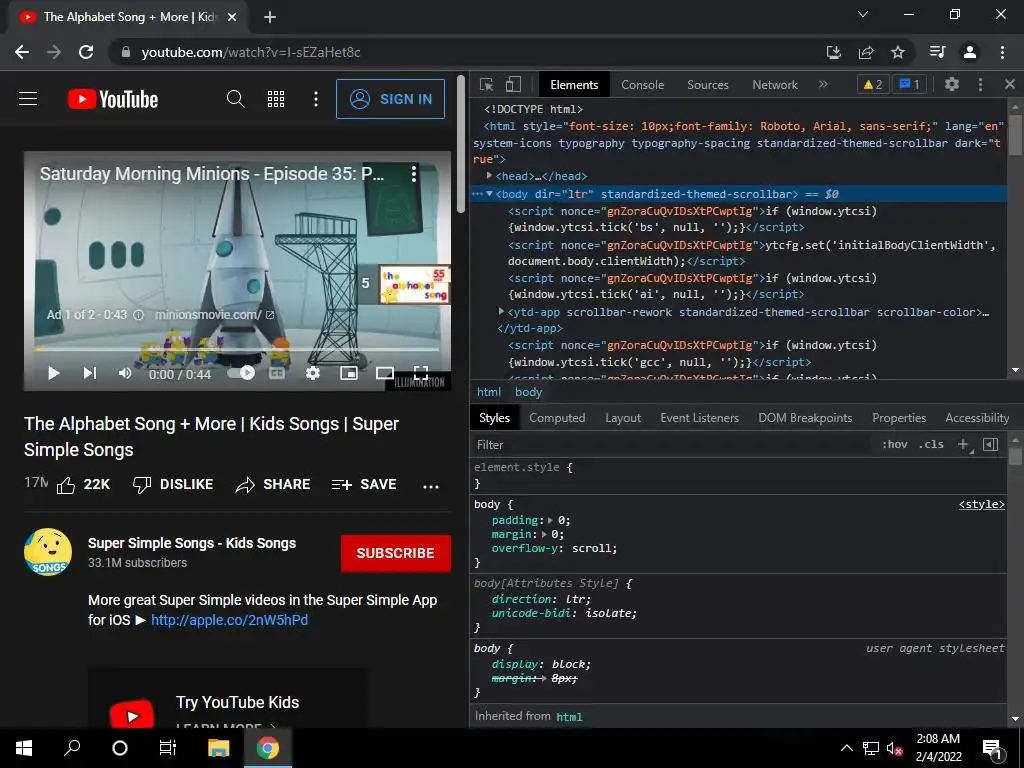This screenshot has width=1024, height=768.
Task: Click the Try YouTube Kids promo
Action: pyautogui.click(x=227, y=699)
